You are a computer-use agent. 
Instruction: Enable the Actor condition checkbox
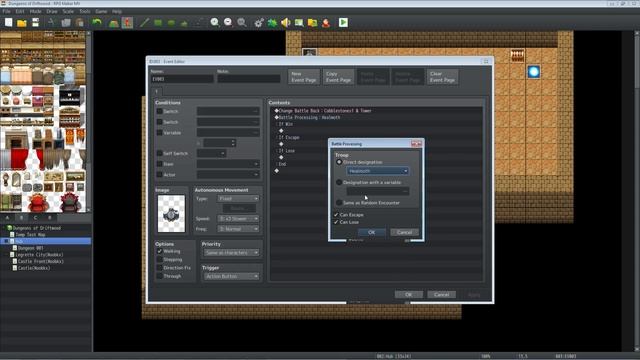[x=160, y=174]
